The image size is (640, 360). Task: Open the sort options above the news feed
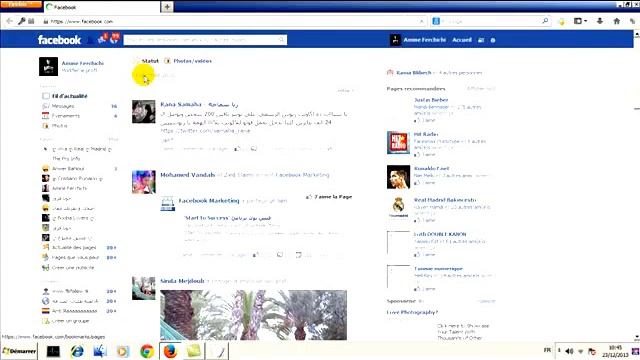point(345,90)
